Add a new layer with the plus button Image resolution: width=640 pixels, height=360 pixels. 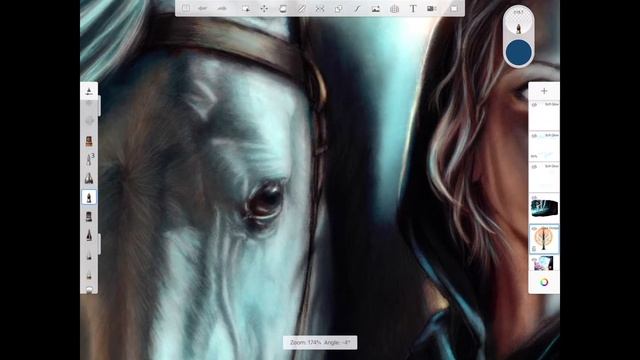point(544,91)
